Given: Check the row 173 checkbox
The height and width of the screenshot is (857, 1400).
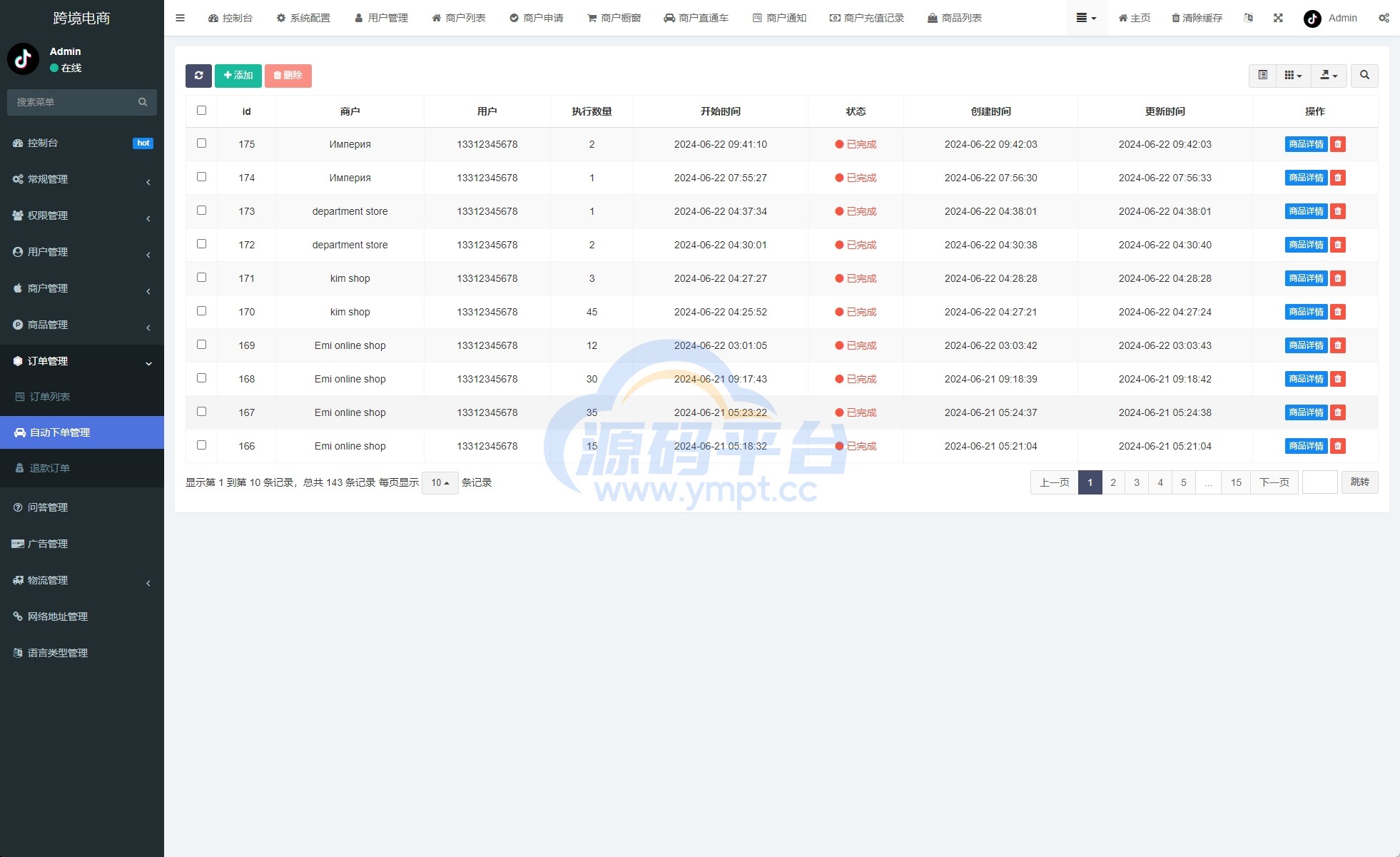Looking at the screenshot, I should point(201,211).
